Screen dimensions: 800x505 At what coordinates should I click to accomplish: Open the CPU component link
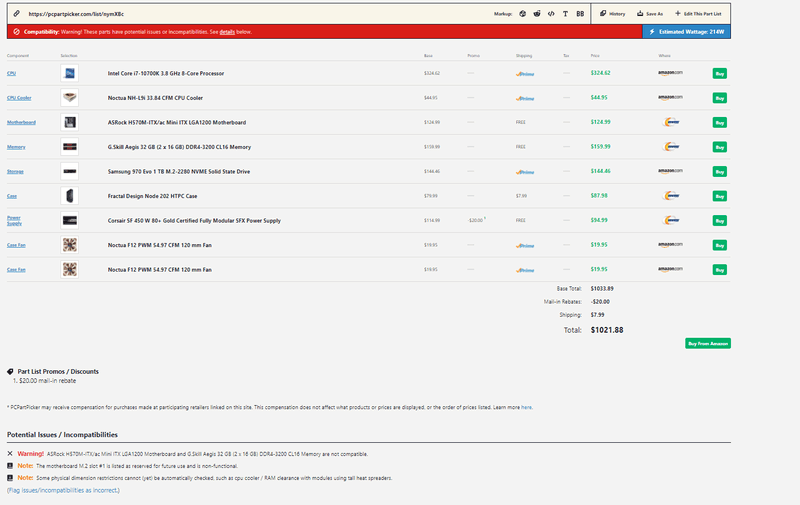(11, 73)
